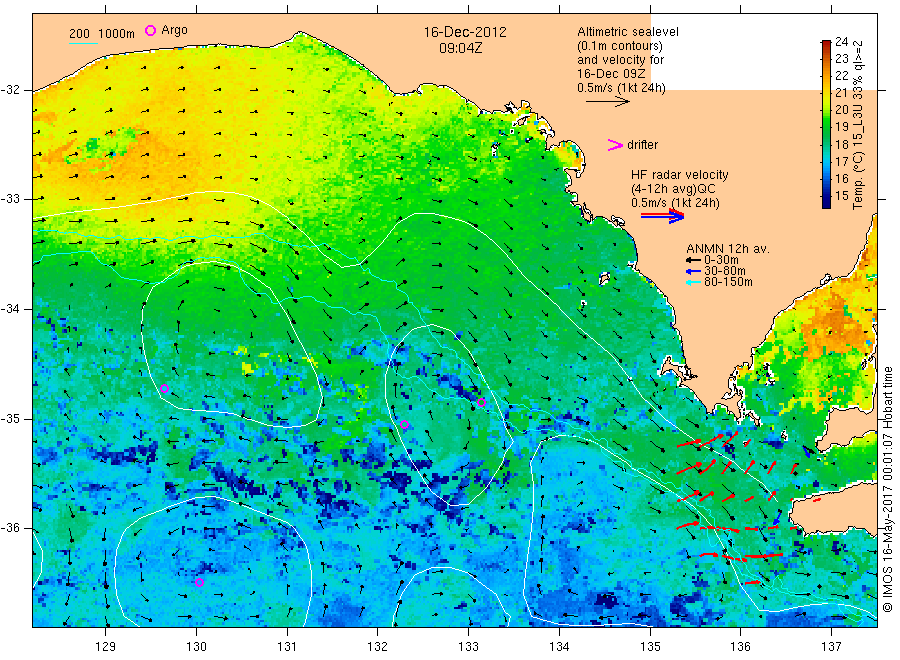Click latitude label -34 on the axis
The height and width of the screenshot is (660, 900).
click(x=11, y=309)
